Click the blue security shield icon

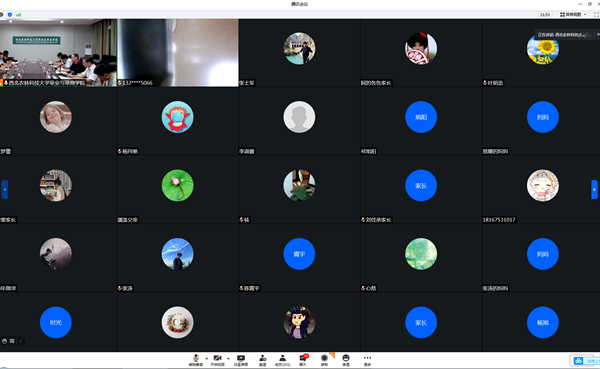[x=10, y=15]
